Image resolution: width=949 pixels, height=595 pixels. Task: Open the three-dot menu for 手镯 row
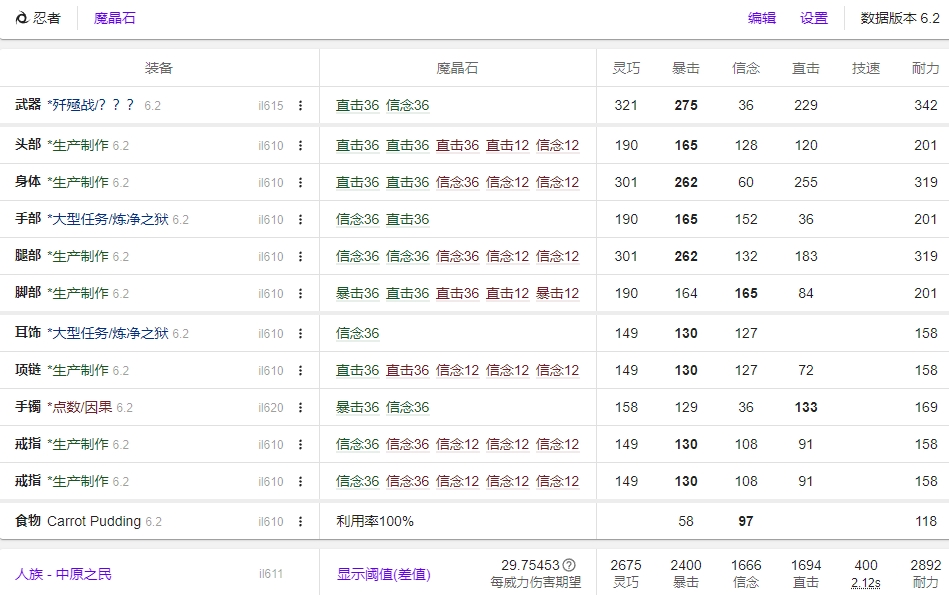tap(300, 408)
